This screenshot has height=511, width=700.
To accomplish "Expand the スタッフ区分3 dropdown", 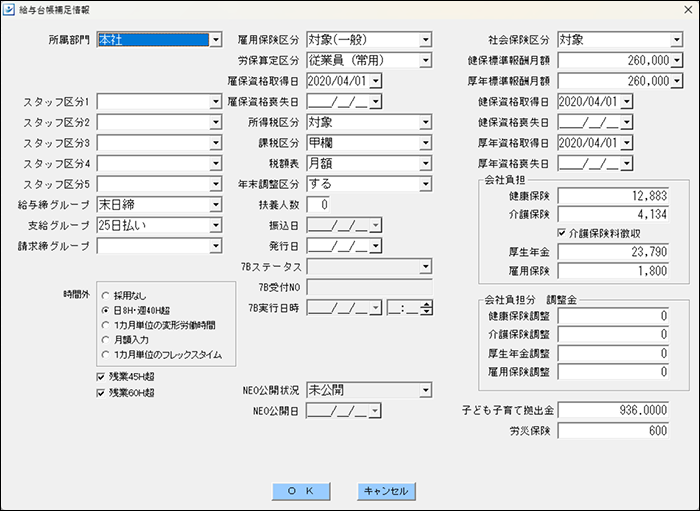I will (215, 143).
